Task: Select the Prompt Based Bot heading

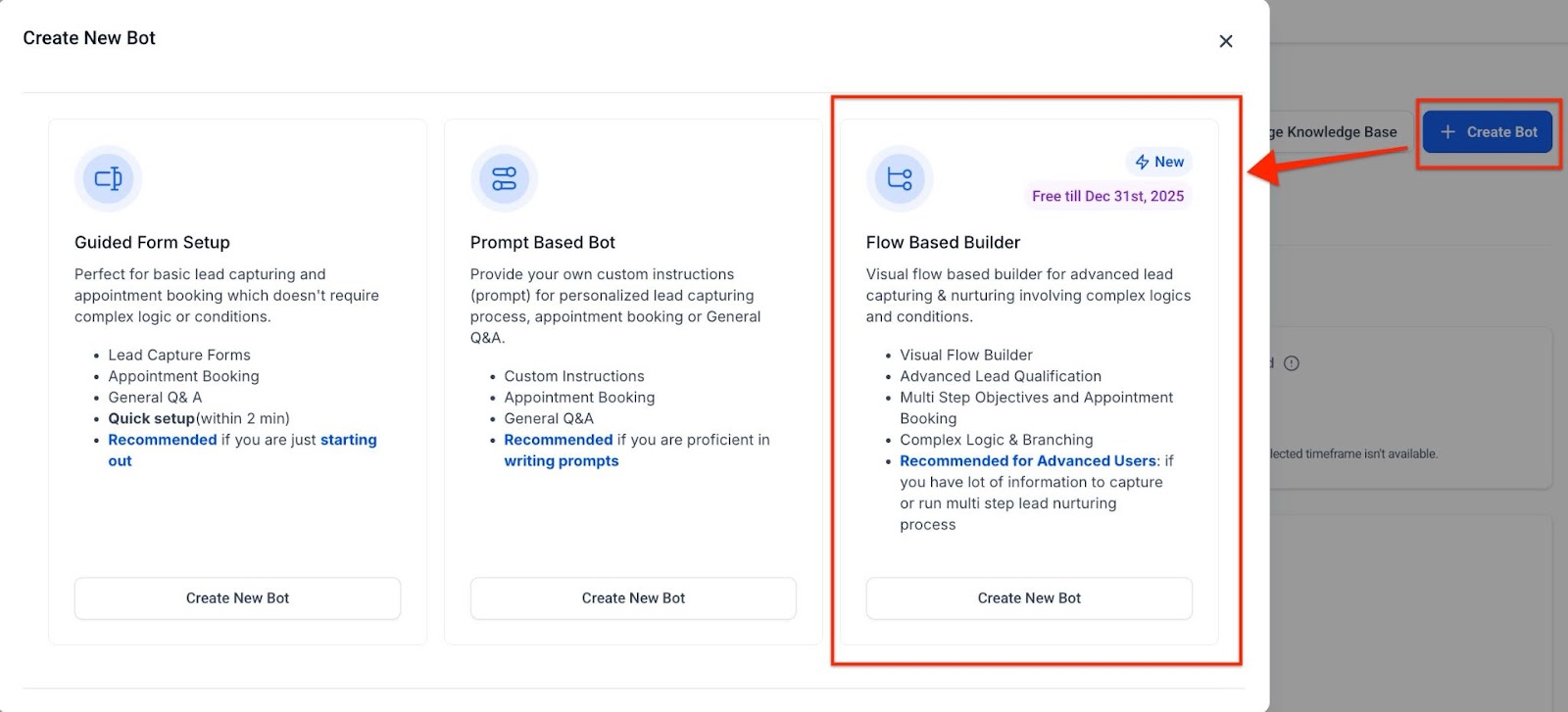Action: (x=542, y=242)
